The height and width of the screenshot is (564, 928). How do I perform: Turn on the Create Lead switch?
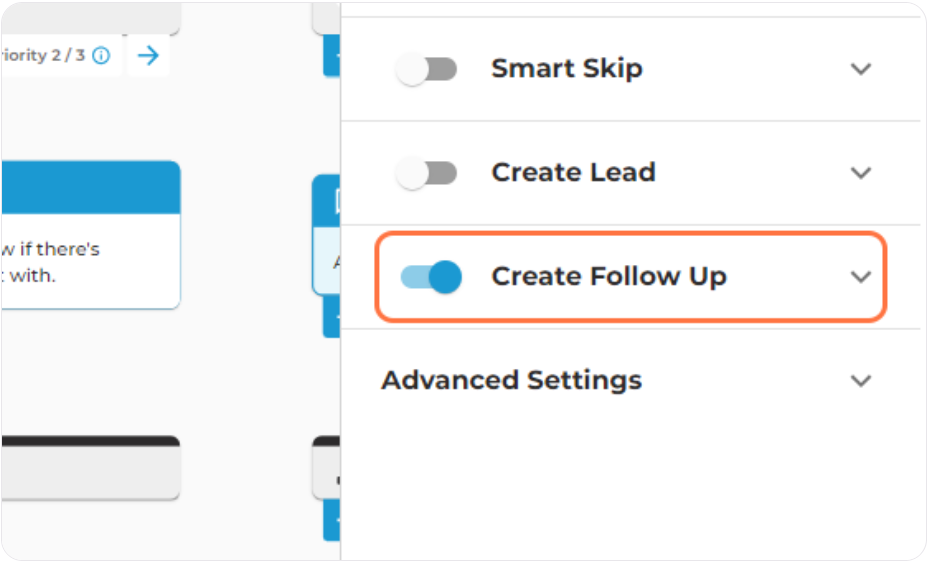[427, 173]
